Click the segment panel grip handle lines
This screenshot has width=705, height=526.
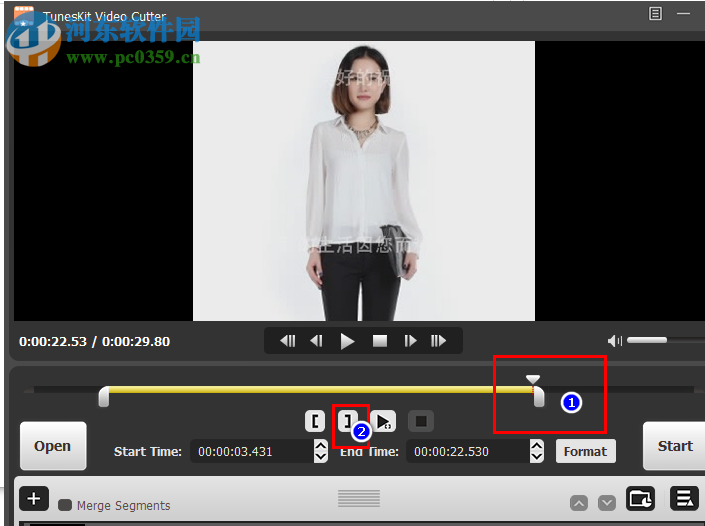359,499
